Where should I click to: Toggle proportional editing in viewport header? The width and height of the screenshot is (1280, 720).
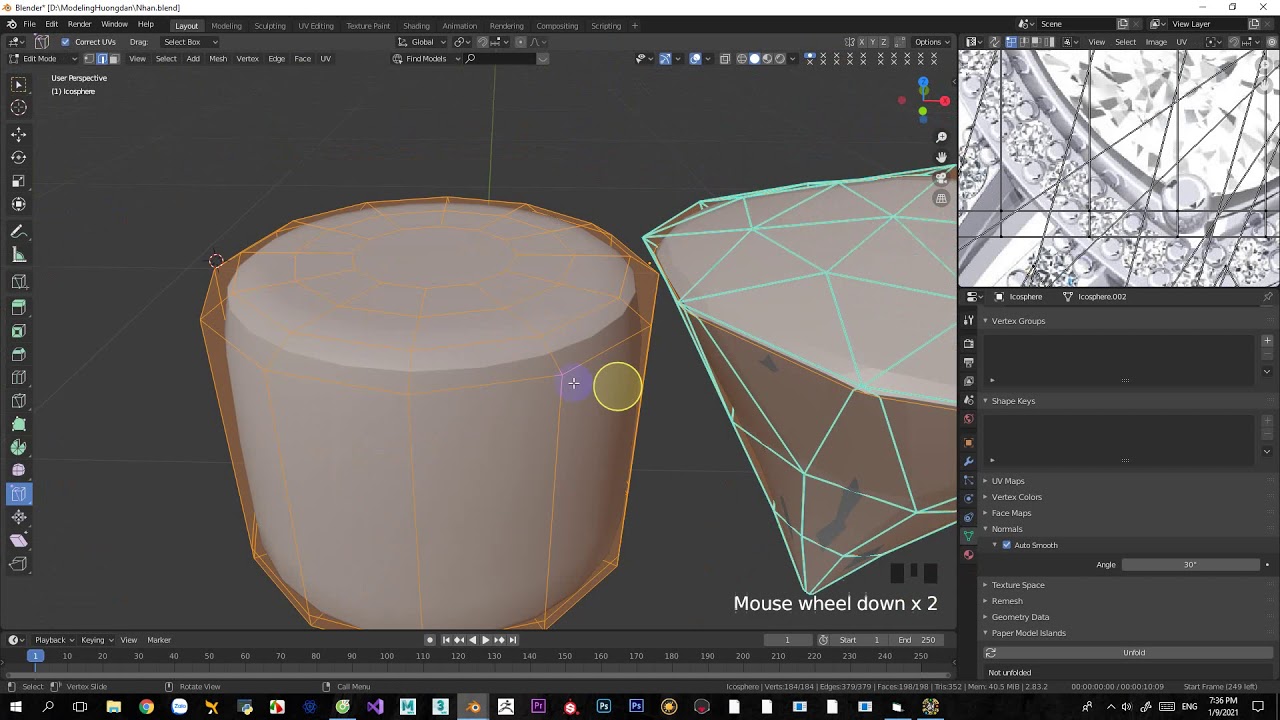pos(520,42)
